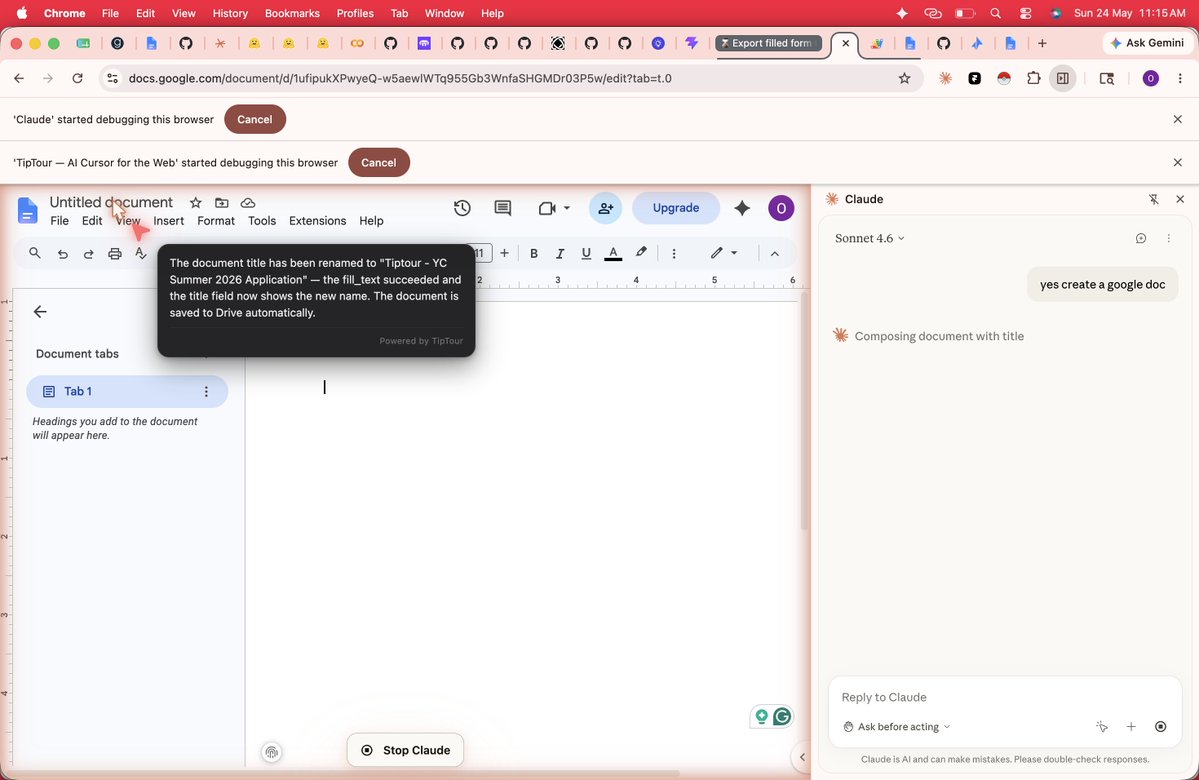Open the Sonnet 4.6 model dropdown
Image resolution: width=1199 pixels, height=780 pixels.
coord(869,239)
